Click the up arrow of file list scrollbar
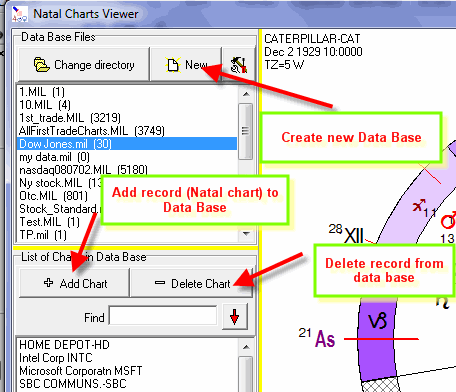The width and height of the screenshot is (456, 392). pos(246,94)
